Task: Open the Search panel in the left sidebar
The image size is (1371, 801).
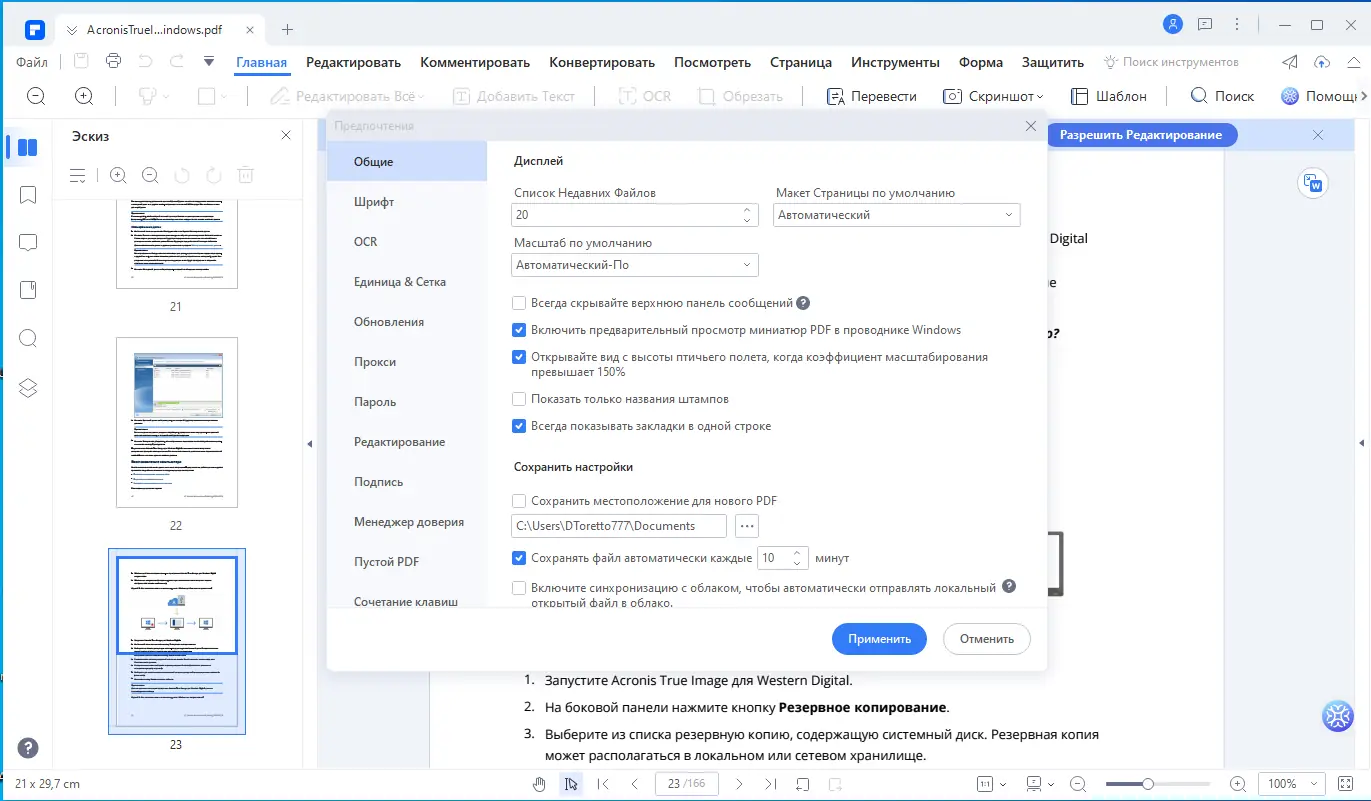Action: [27, 338]
